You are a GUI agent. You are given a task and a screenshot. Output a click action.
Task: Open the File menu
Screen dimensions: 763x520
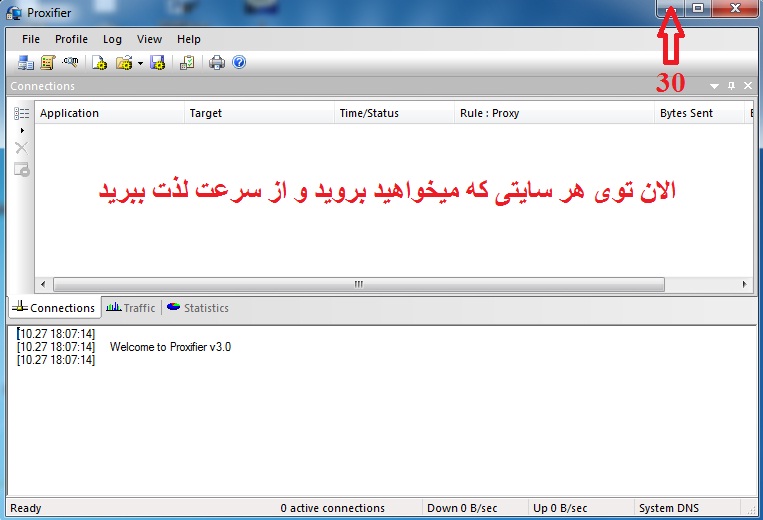click(31, 39)
